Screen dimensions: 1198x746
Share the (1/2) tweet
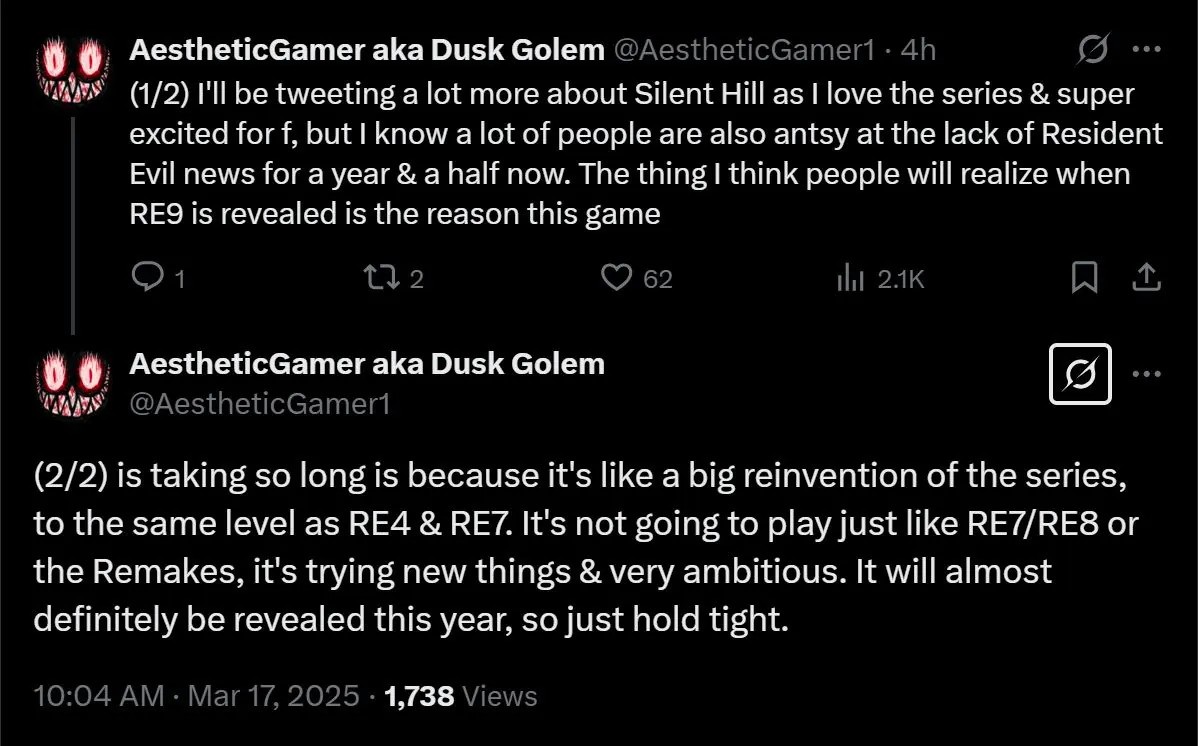pos(1146,277)
